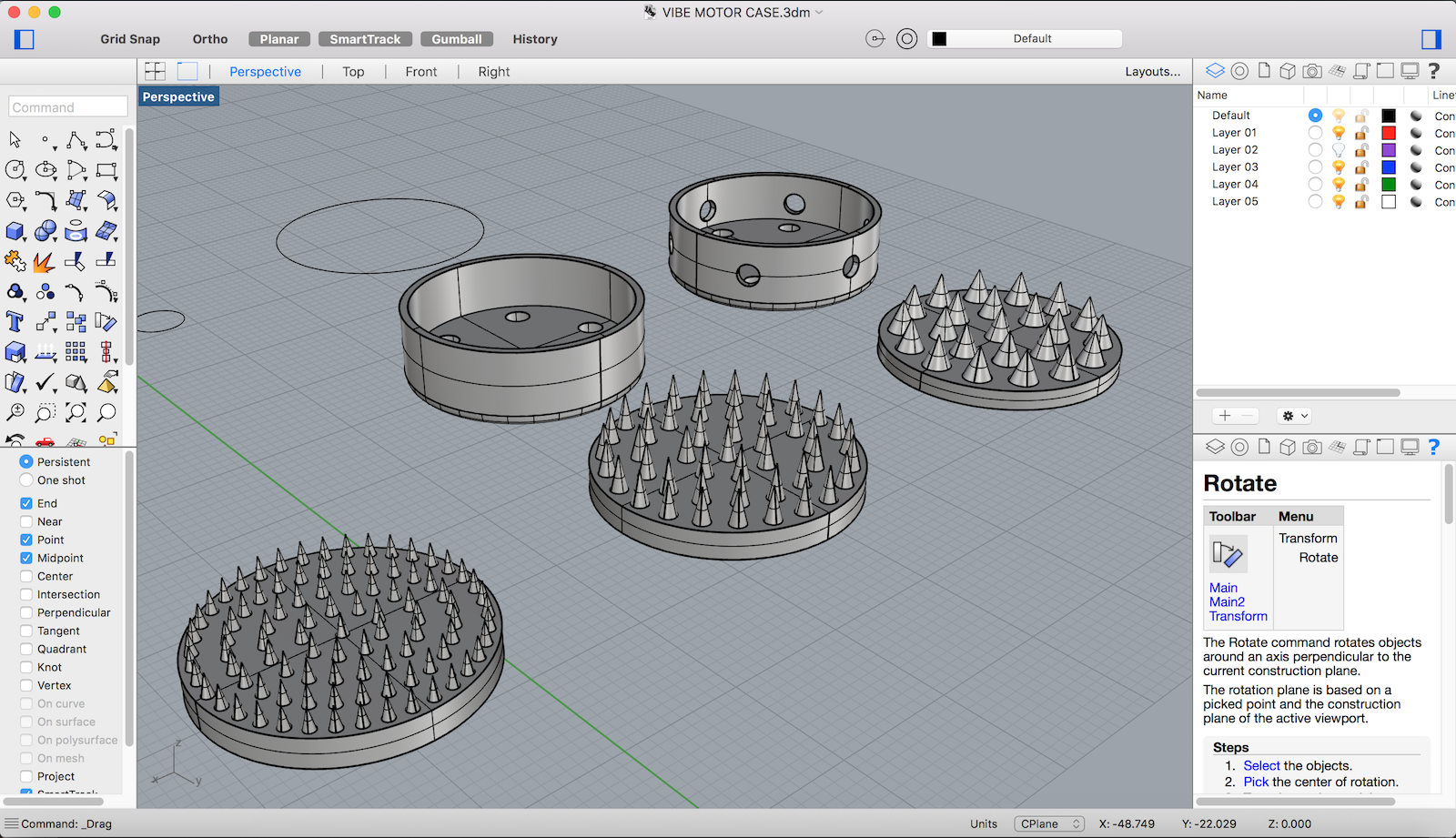Screen dimensions: 1456x838
Task: Open the CPlane dropdown in status bar
Action: coord(1049,823)
